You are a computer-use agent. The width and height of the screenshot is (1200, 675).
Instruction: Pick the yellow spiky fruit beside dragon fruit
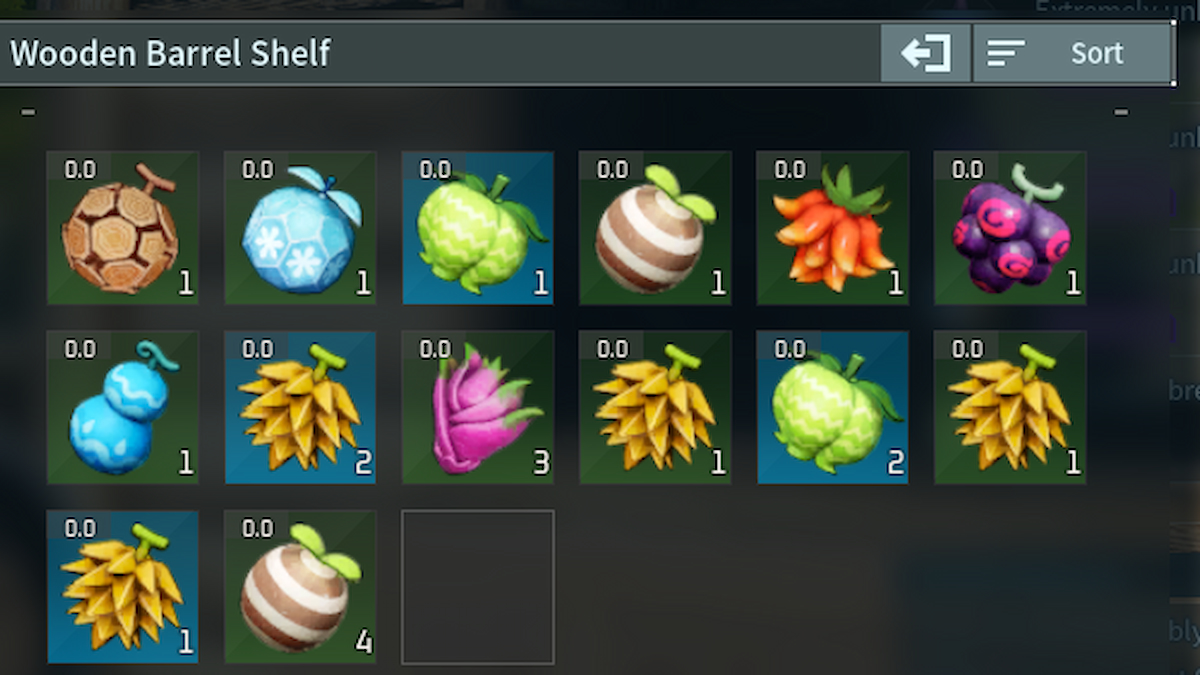pos(655,407)
